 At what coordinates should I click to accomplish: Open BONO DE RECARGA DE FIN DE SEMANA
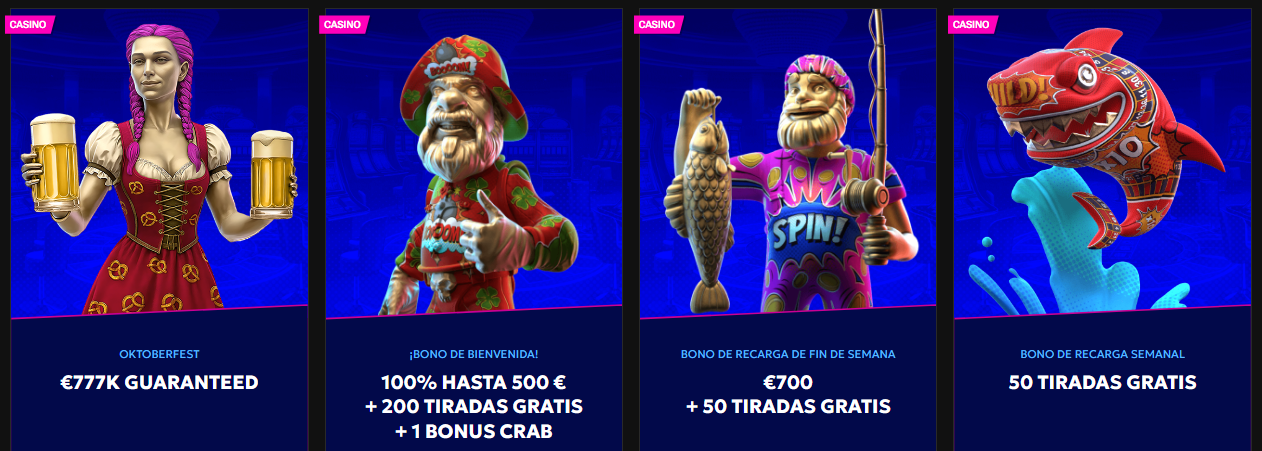[x=788, y=354]
